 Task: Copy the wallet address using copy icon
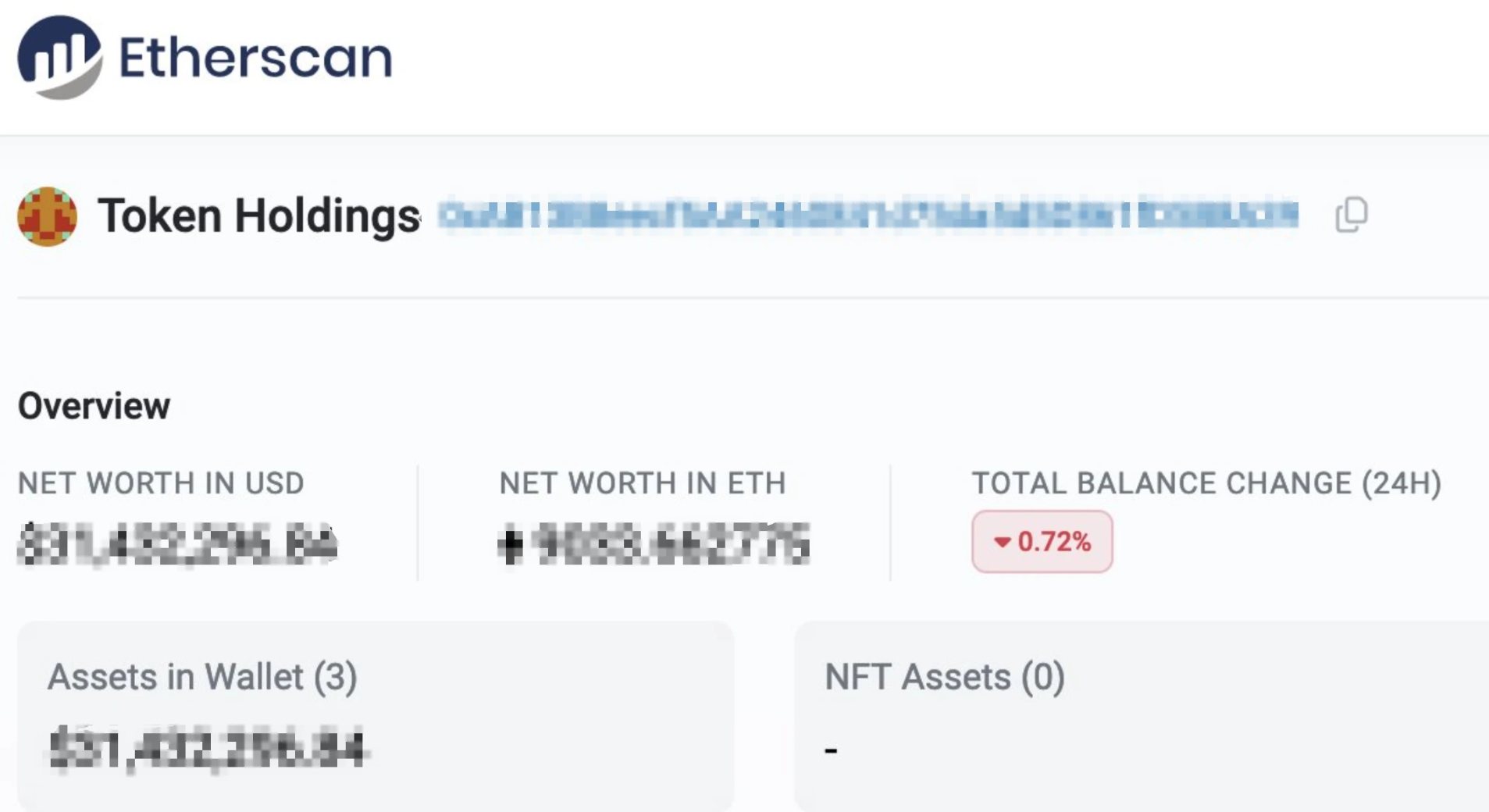[1352, 215]
